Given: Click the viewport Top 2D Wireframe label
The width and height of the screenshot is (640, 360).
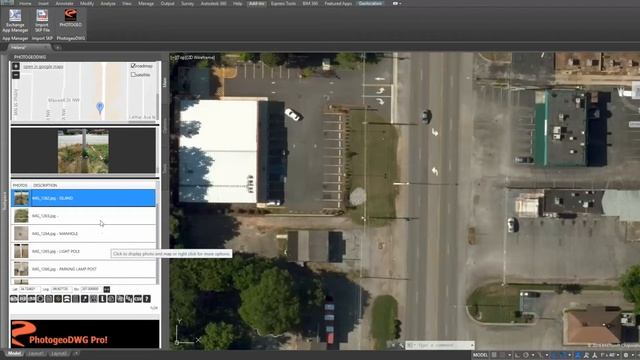Looking at the screenshot, I should (x=193, y=58).
